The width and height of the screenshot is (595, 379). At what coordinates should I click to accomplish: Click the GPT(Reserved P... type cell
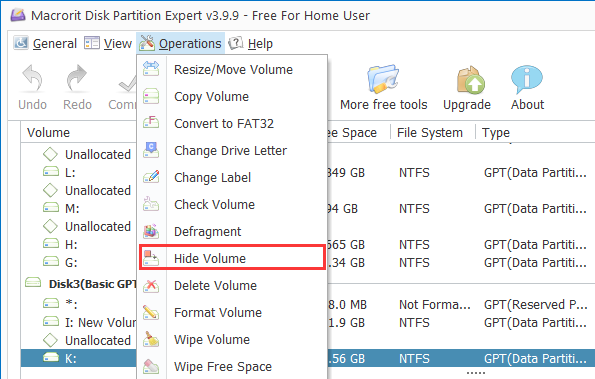point(535,304)
